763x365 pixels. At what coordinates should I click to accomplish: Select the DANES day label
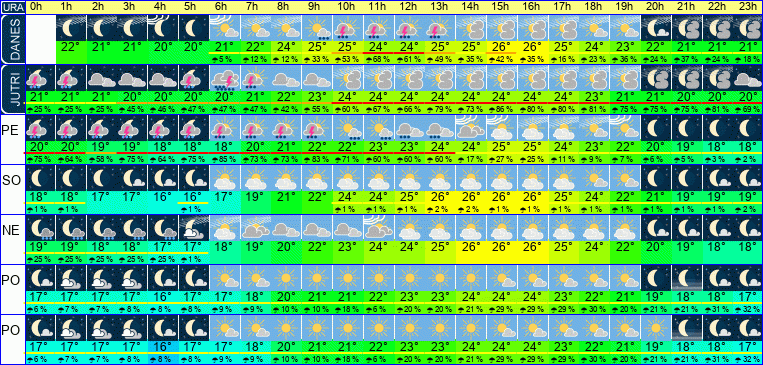(x=12, y=39)
